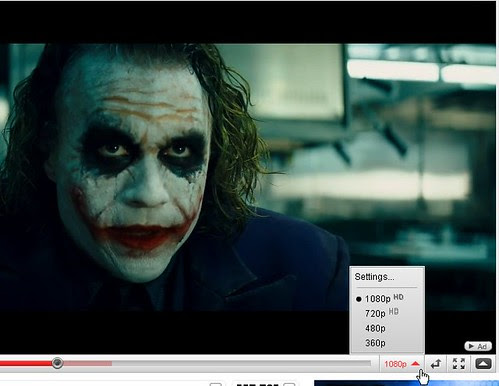Collapse the 1080p quality dropdown
499x386 pixels.
point(402,364)
